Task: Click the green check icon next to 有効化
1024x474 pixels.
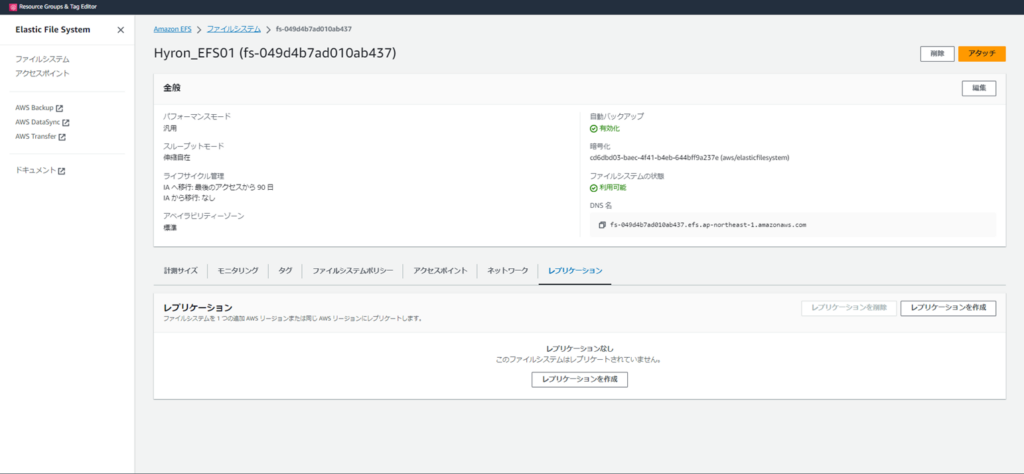Action: pos(594,129)
